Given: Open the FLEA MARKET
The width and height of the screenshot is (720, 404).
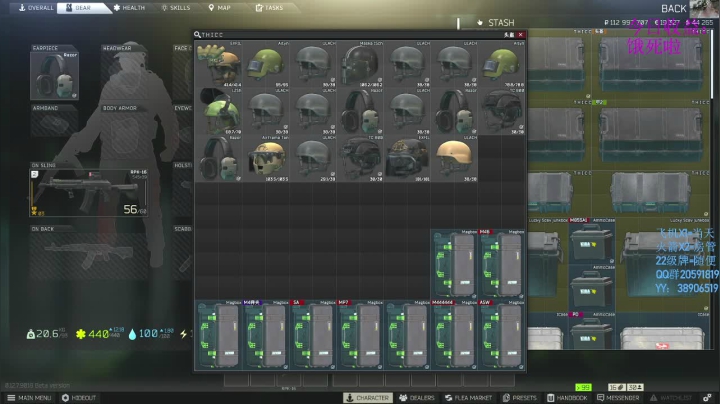Looking at the screenshot, I should [x=468, y=398].
